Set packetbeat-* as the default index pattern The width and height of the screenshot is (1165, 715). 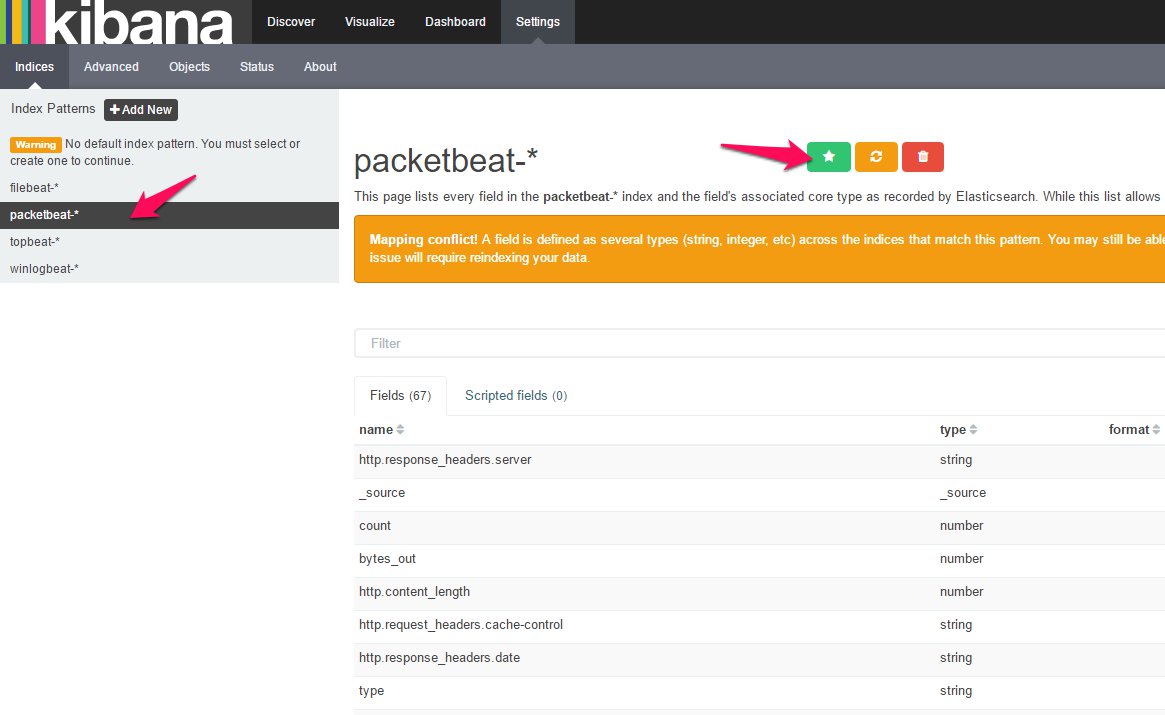828,157
